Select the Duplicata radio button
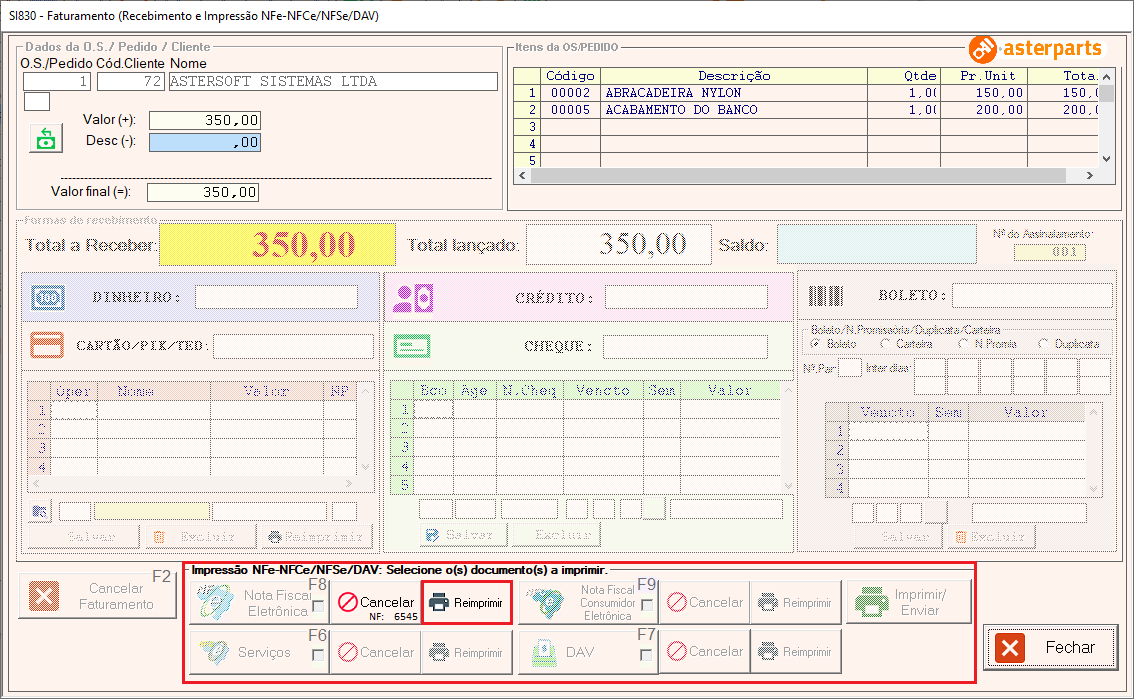Image resolution: width=1134 pixels, height=699 pixels. click(x=1043, y=344)
